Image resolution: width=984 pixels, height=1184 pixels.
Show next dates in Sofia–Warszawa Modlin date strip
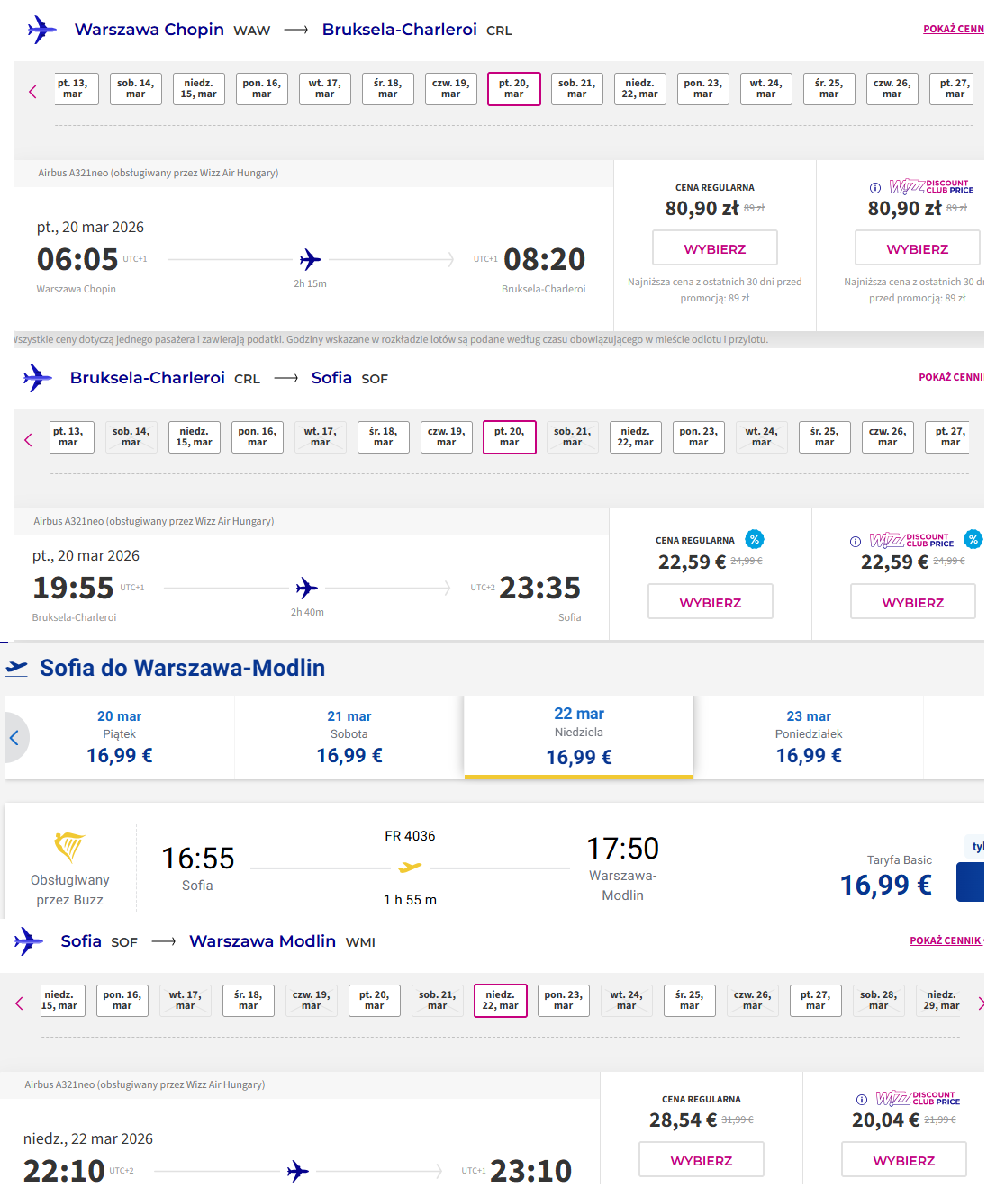coord(980,1004)
